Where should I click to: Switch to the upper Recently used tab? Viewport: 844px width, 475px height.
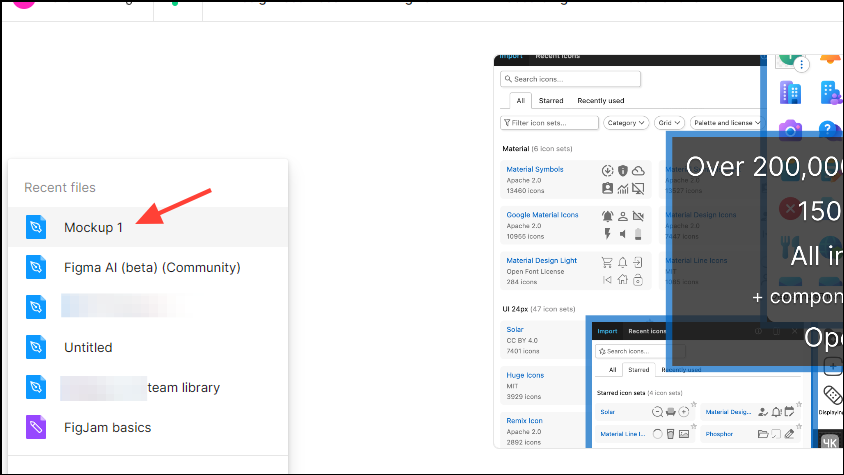pos(601,101)
